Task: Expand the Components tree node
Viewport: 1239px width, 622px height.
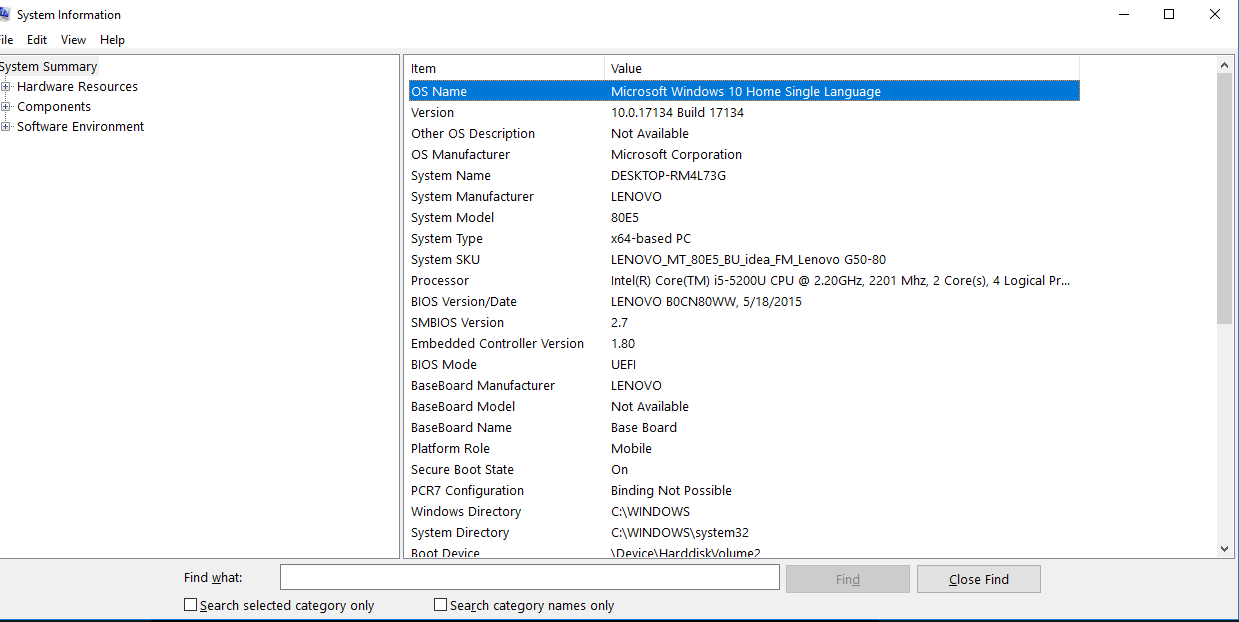Action: tap(6, 107)
